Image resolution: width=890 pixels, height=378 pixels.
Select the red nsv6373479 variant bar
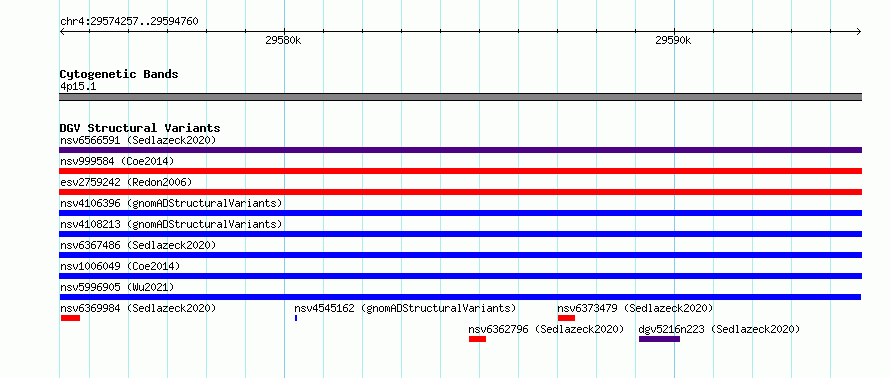coord(566,318)
